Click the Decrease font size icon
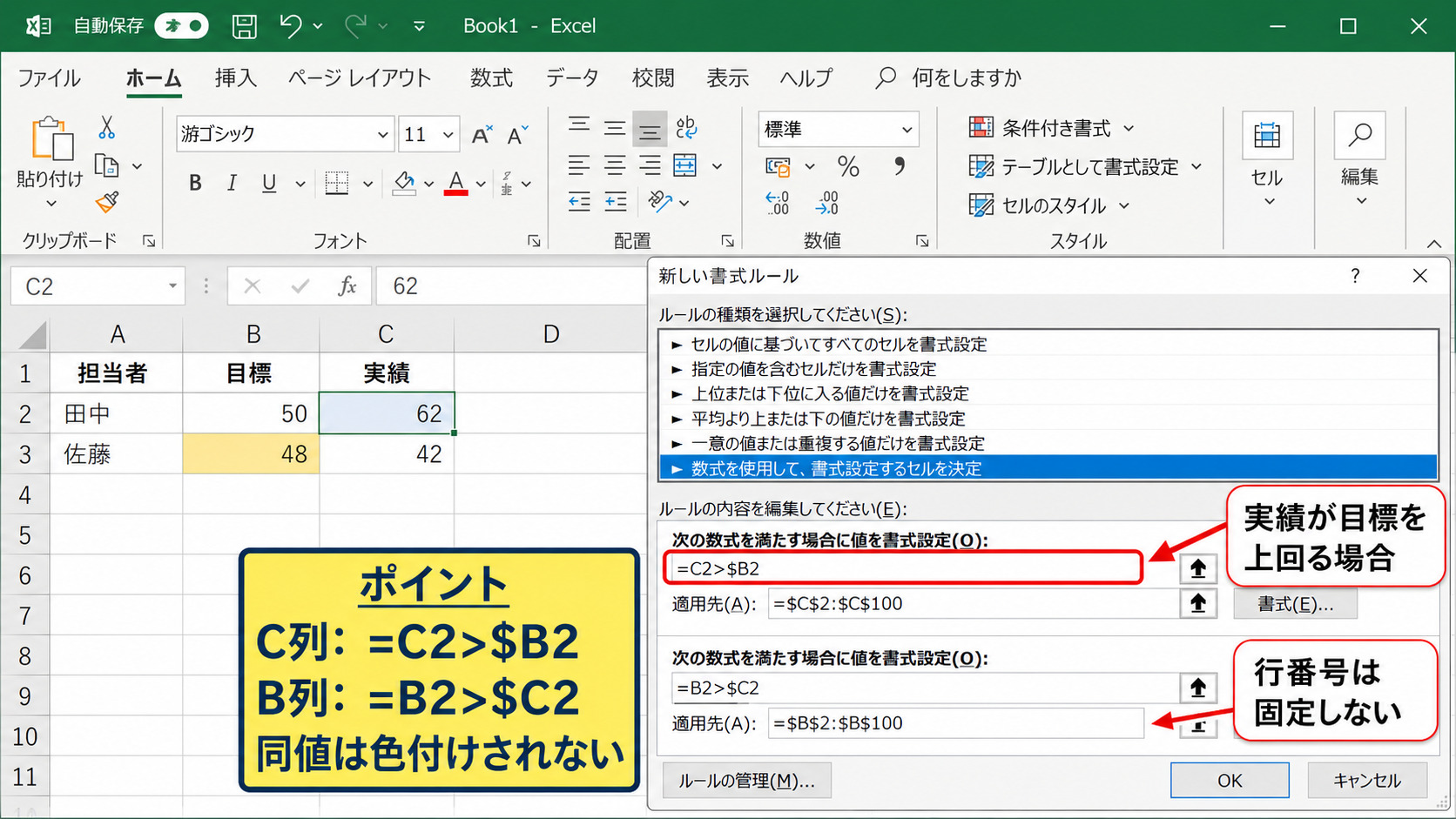This screenshot has height=819, width=1456. point(517,135)
